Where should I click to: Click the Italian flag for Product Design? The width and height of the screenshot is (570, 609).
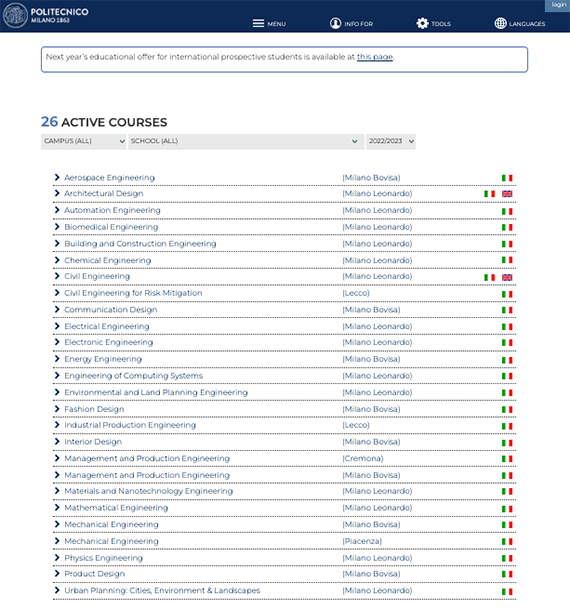tap(507, 574)
